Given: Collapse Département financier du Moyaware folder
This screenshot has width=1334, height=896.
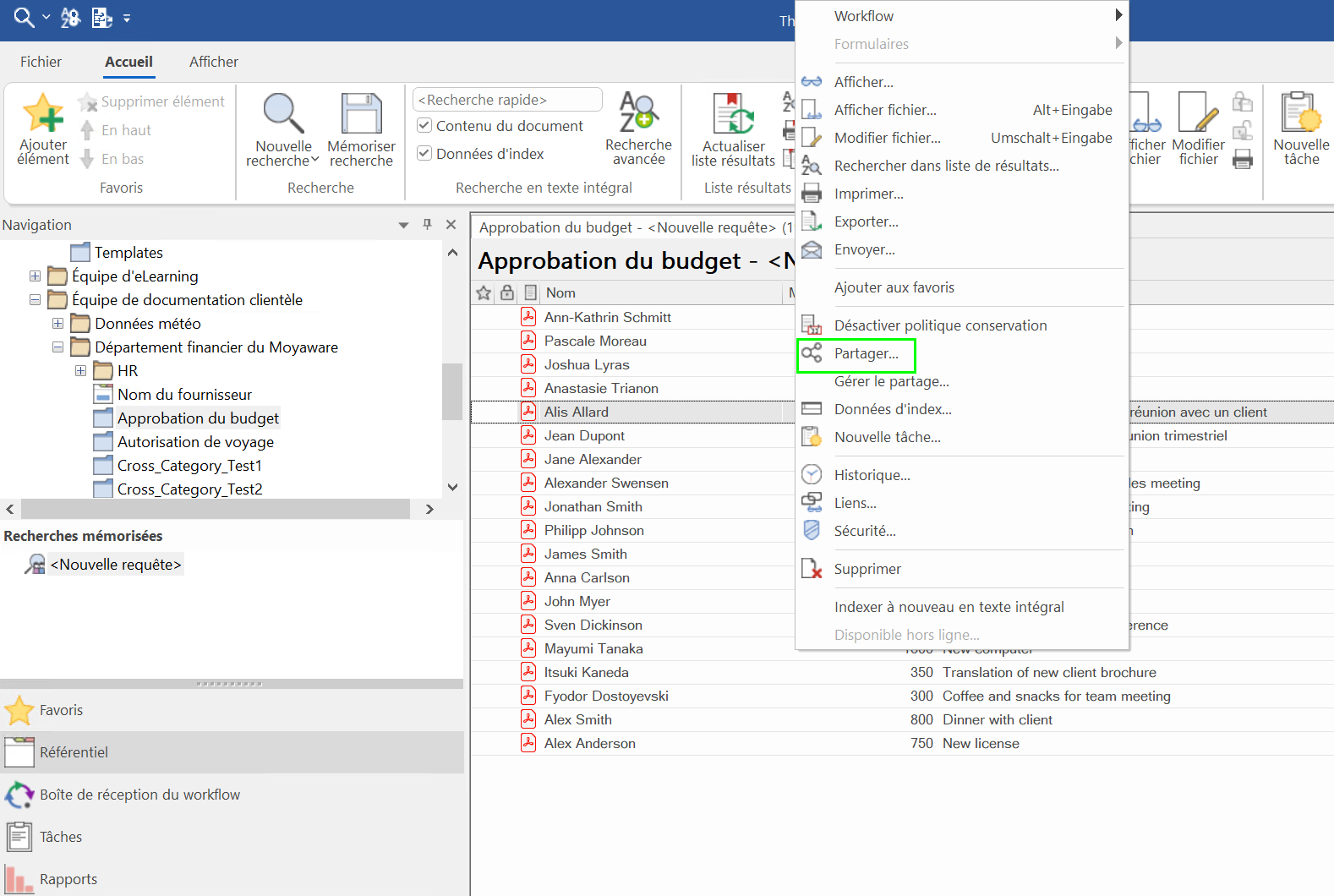Looking at the screenshot, I should point(57,347).
